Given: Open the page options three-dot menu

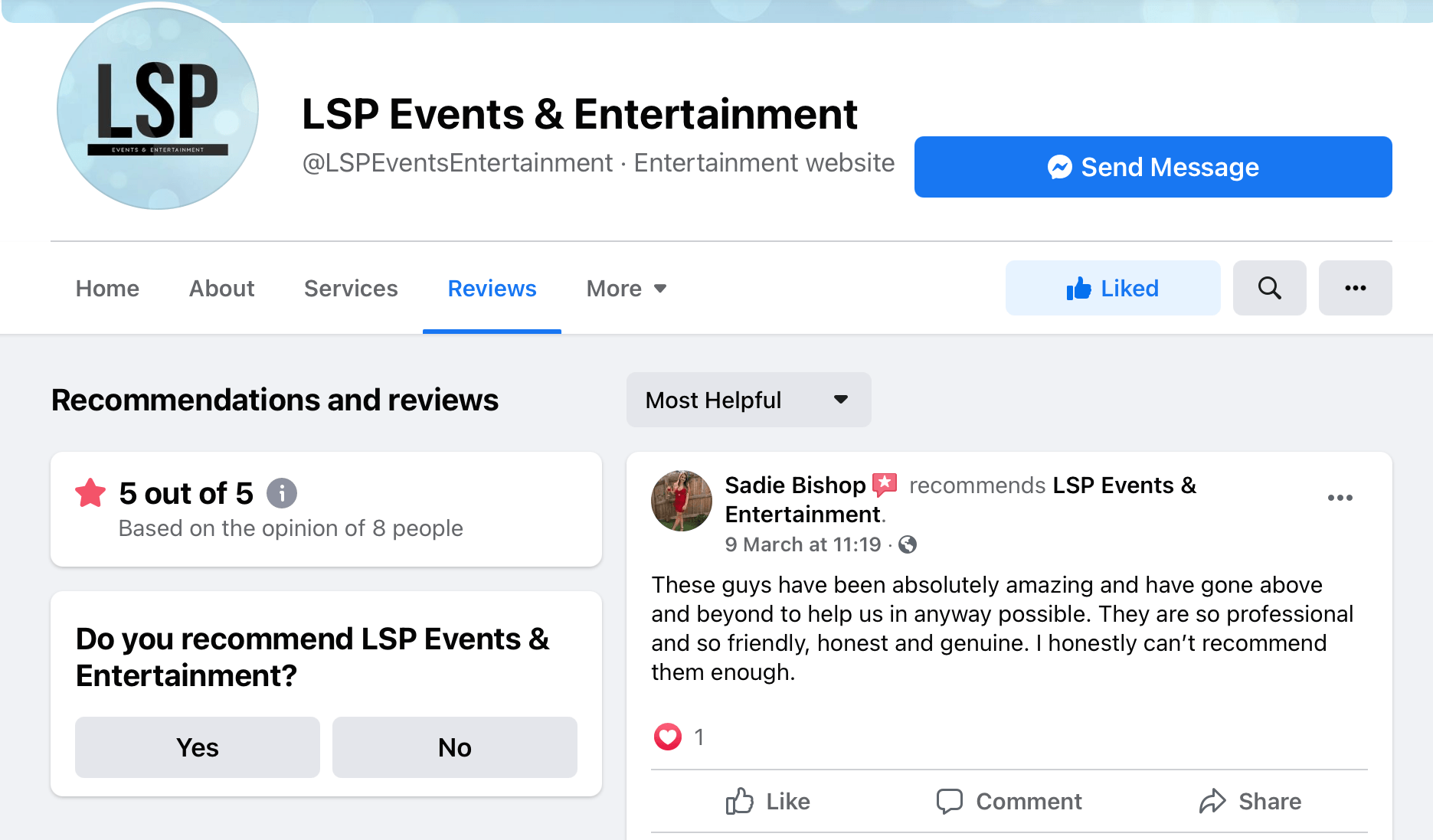Looking at the screenshot, I should (x=1355, y=288).
